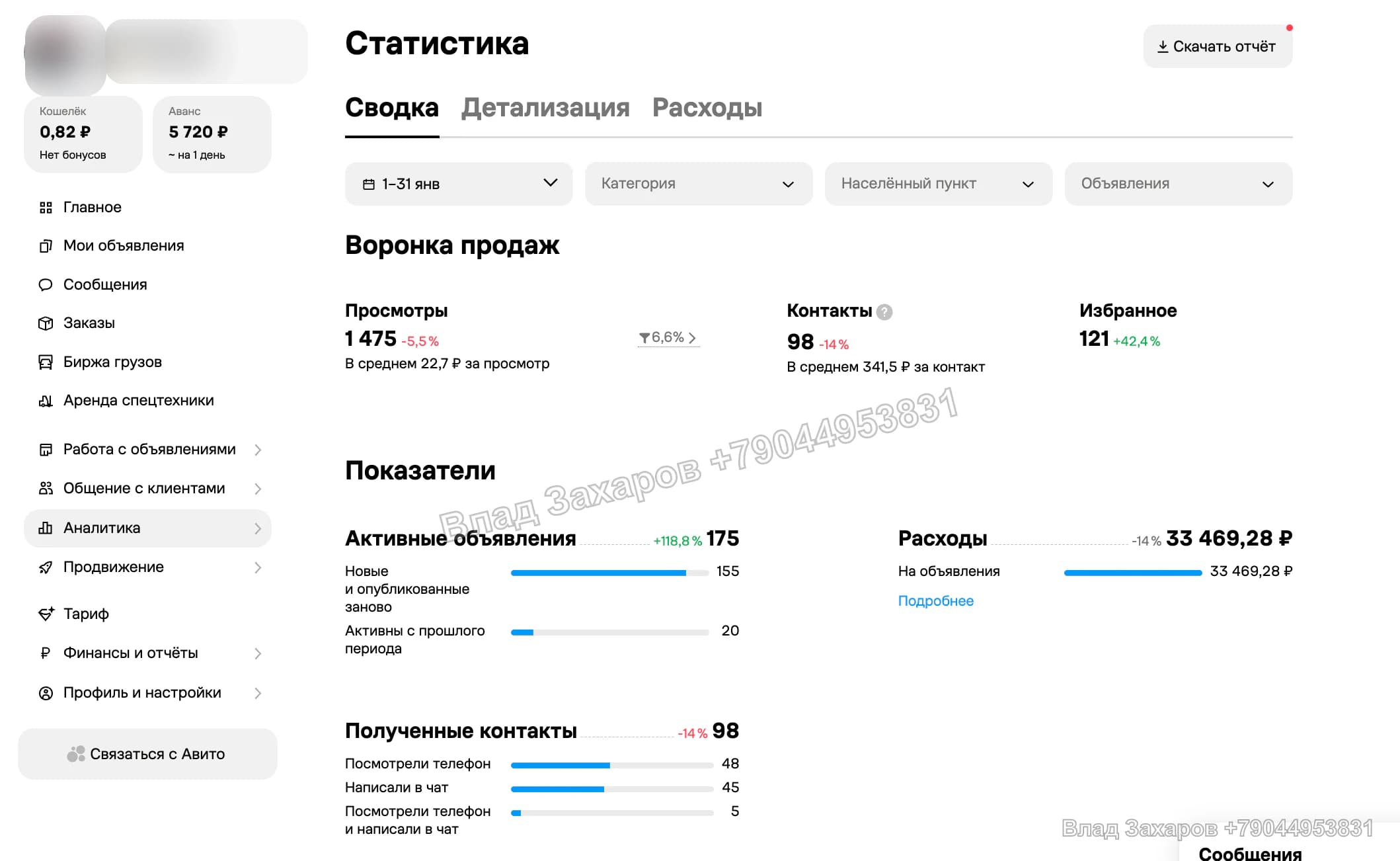Click the Расходы total 33 469,28 ₽
The image size is (1400, 861).
point(1229,538)
